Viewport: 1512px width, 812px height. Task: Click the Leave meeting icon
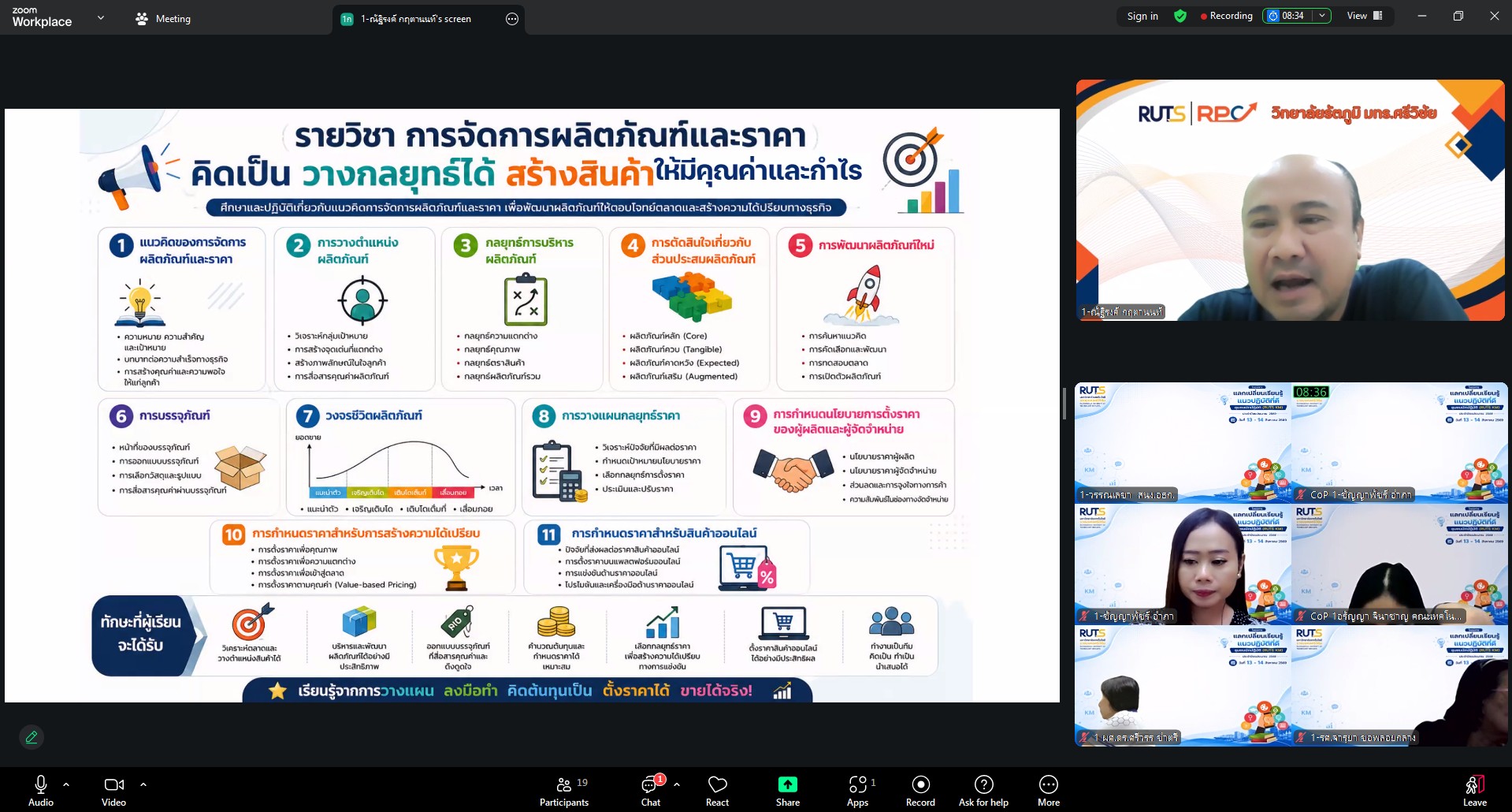[x=1475, y=784]
